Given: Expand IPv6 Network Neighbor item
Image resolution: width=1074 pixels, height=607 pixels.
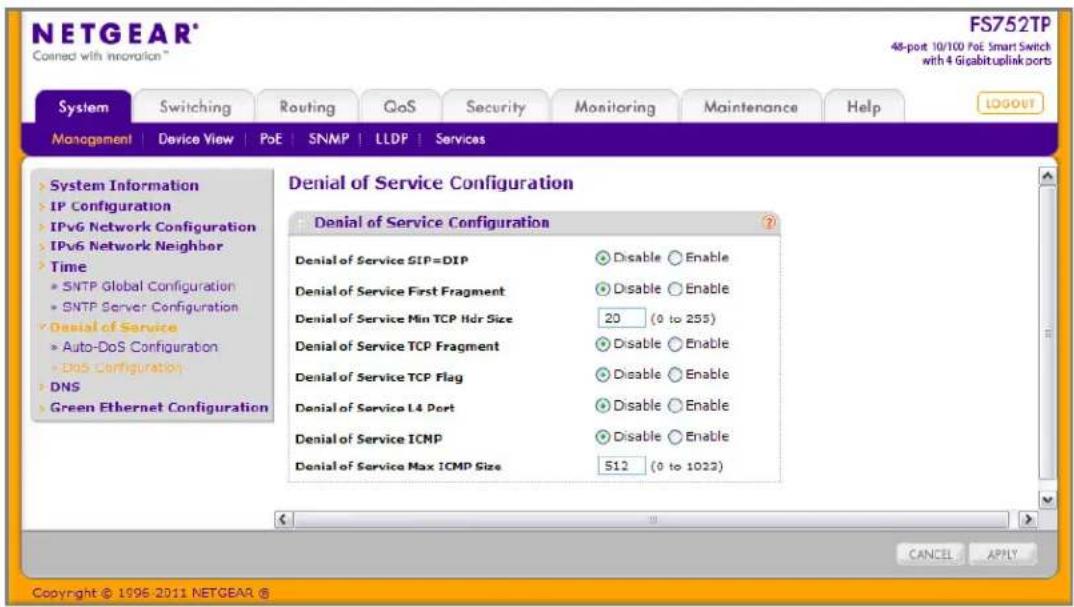Looking at the screenshot, I should click(136, 246).
